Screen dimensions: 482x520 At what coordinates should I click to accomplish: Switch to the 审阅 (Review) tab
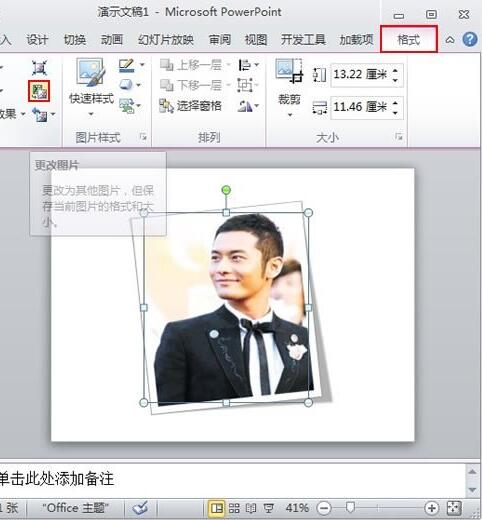pyautogui.click(x=220, y=40)
